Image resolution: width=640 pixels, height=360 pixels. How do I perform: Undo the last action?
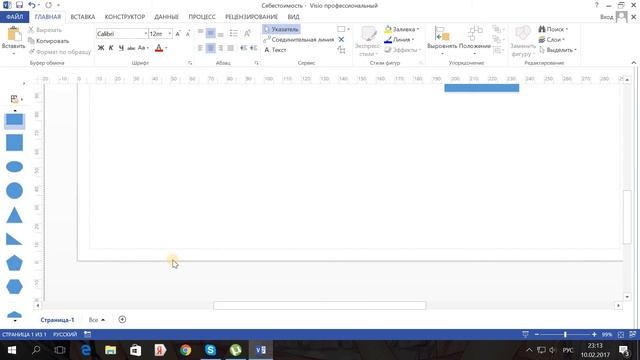coord(32,5)
